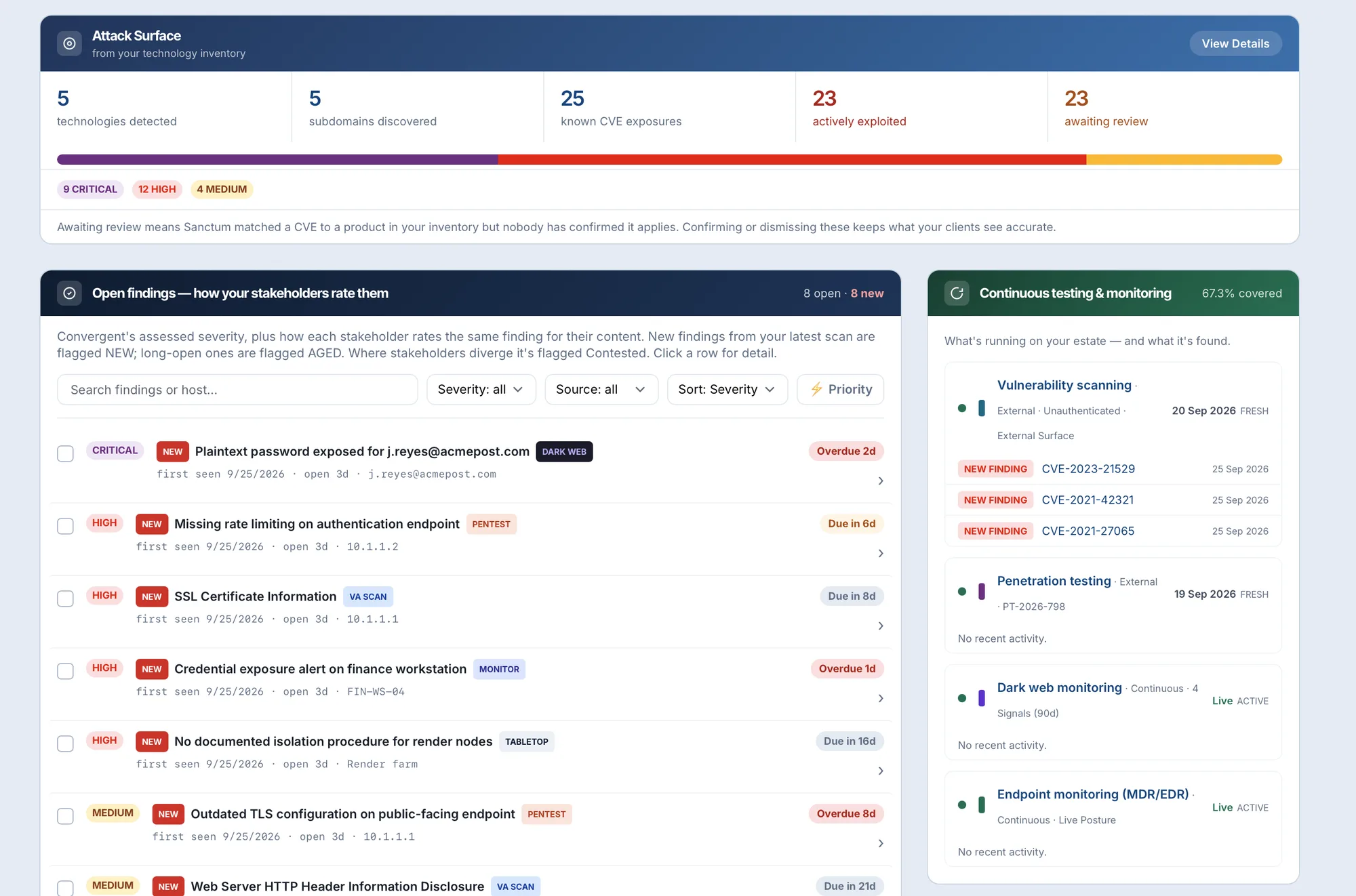Open the SSL Certificate Information row arrow
This screenshot has height=896, width=1356.
click(x=881, y=626)
